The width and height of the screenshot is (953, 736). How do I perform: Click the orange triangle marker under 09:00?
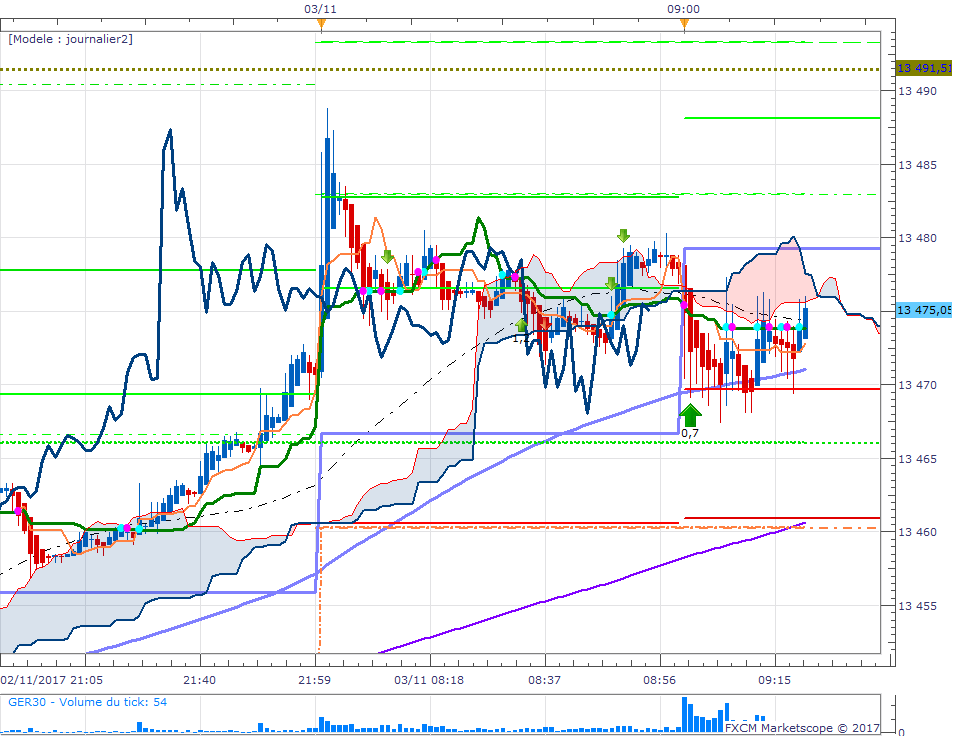684,24
